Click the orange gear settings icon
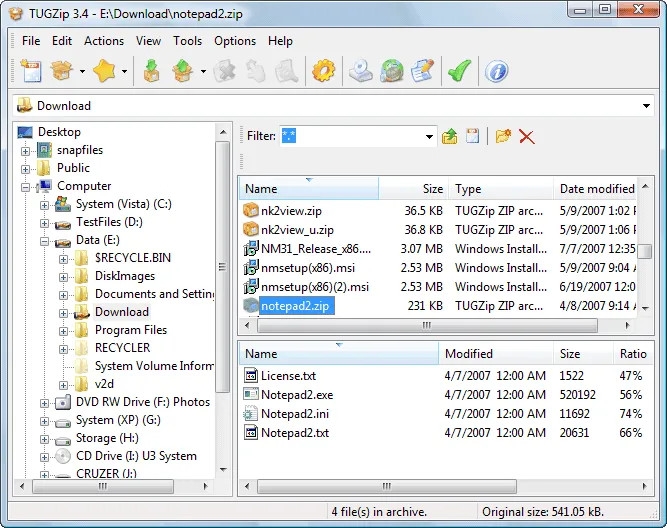This screenshot has width=667, height=528. (x=323, y=71)
